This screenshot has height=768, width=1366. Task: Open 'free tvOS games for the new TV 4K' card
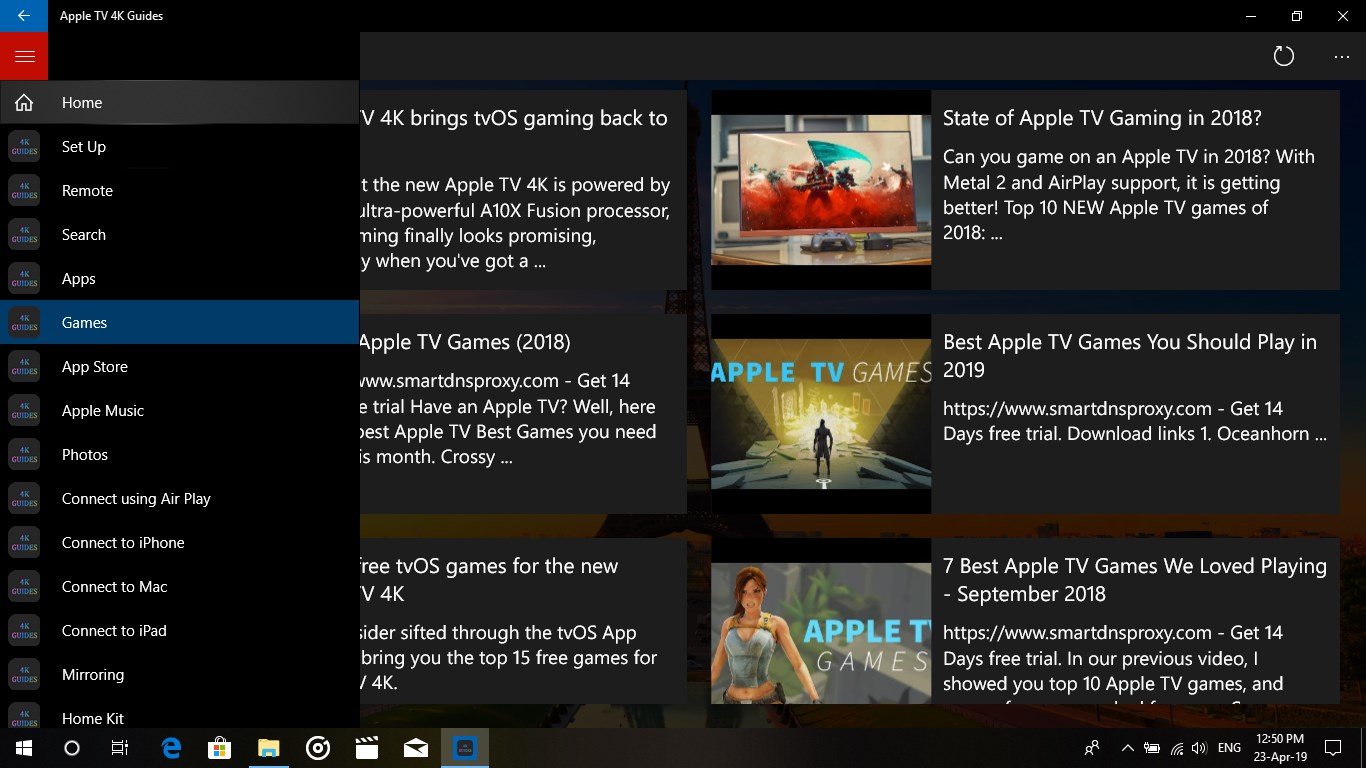[x=523, y=621]
